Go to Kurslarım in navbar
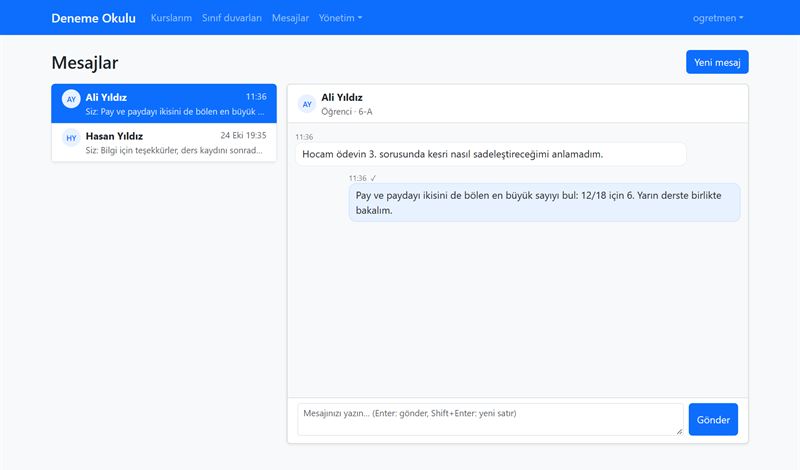 (x=171, y=18)
